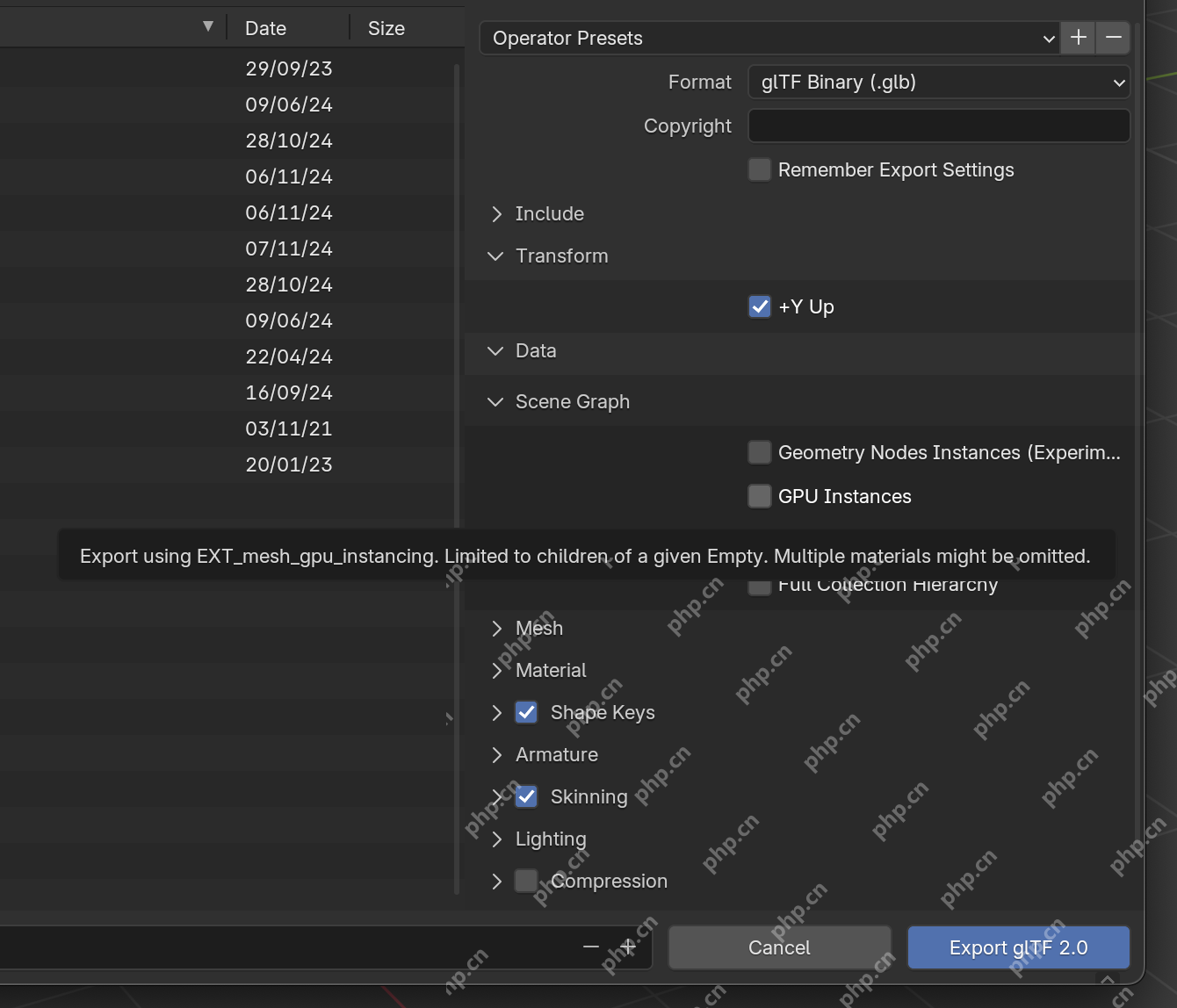Click the Copyright text field
The image size is (1177, 1008).
(939, 126)
